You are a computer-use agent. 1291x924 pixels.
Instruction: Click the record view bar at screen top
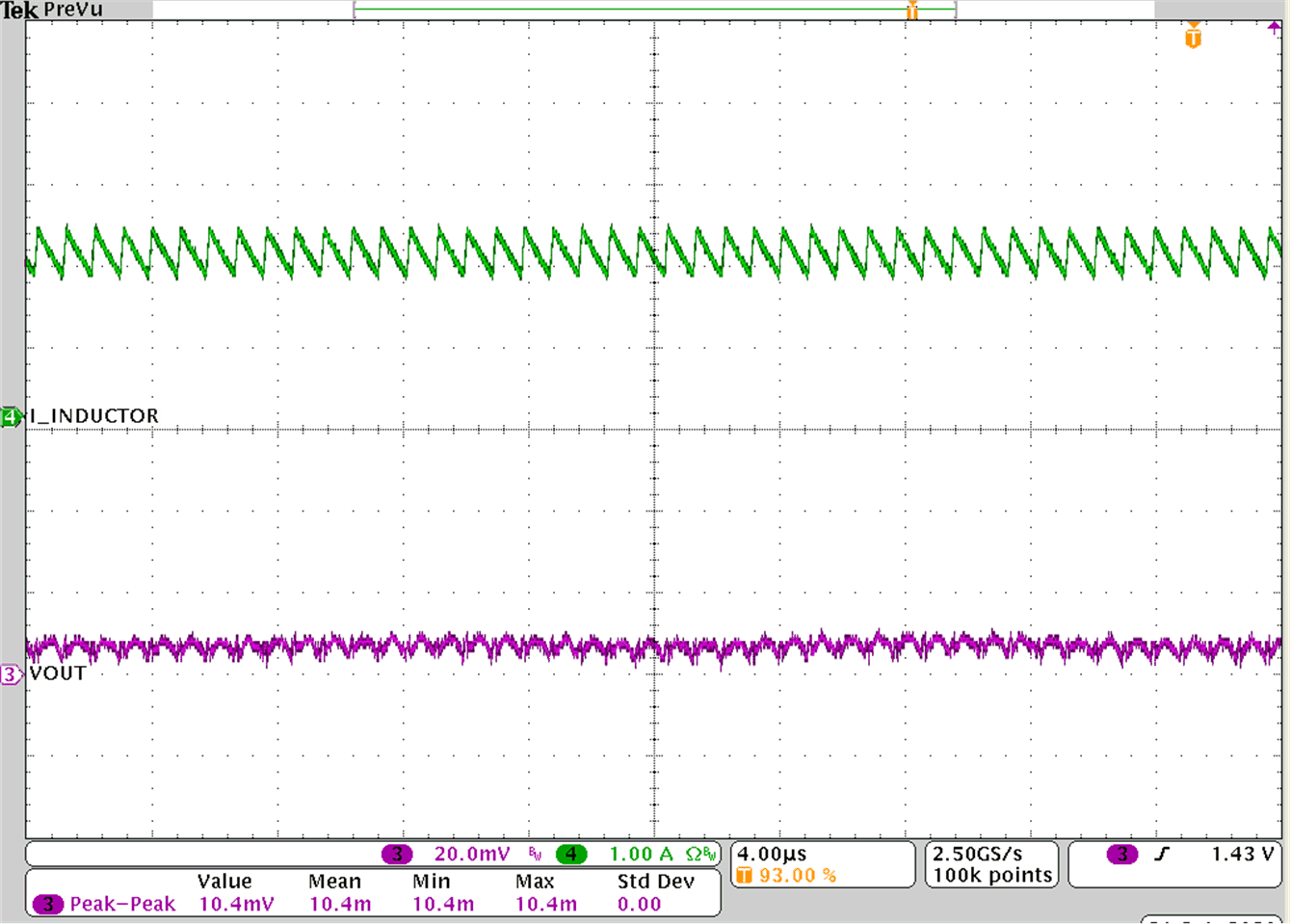click(655, 10)
